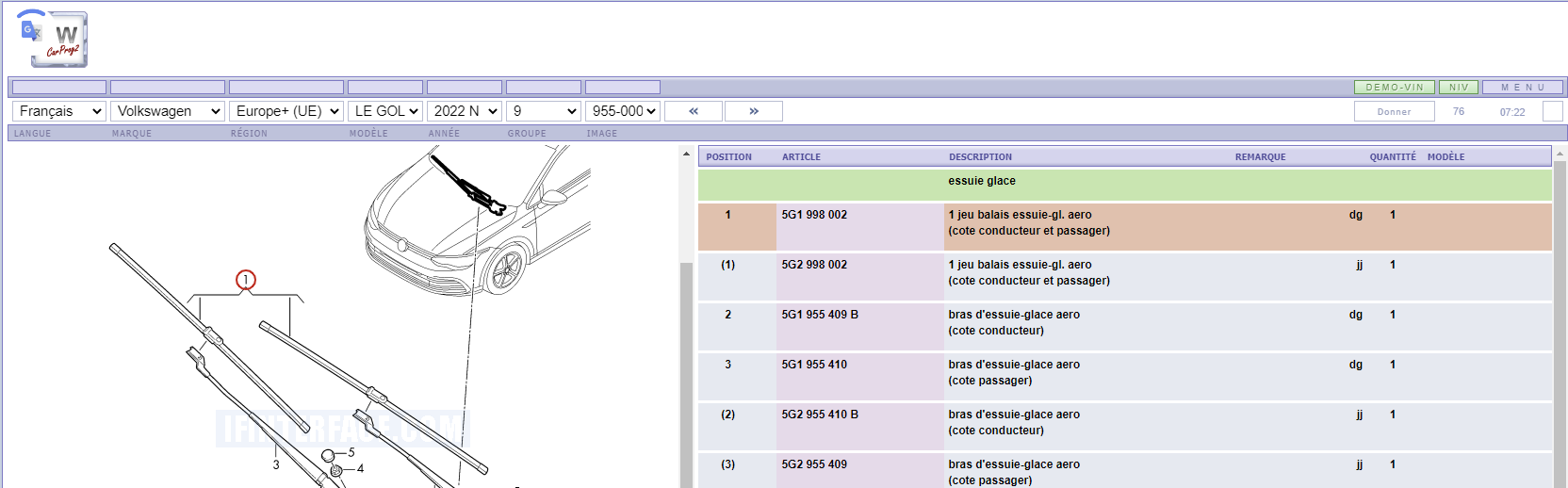Click the empty field above Langue dropdown
The width and height of the screenshot is (1568, 488).
click(x=59, y=87)
